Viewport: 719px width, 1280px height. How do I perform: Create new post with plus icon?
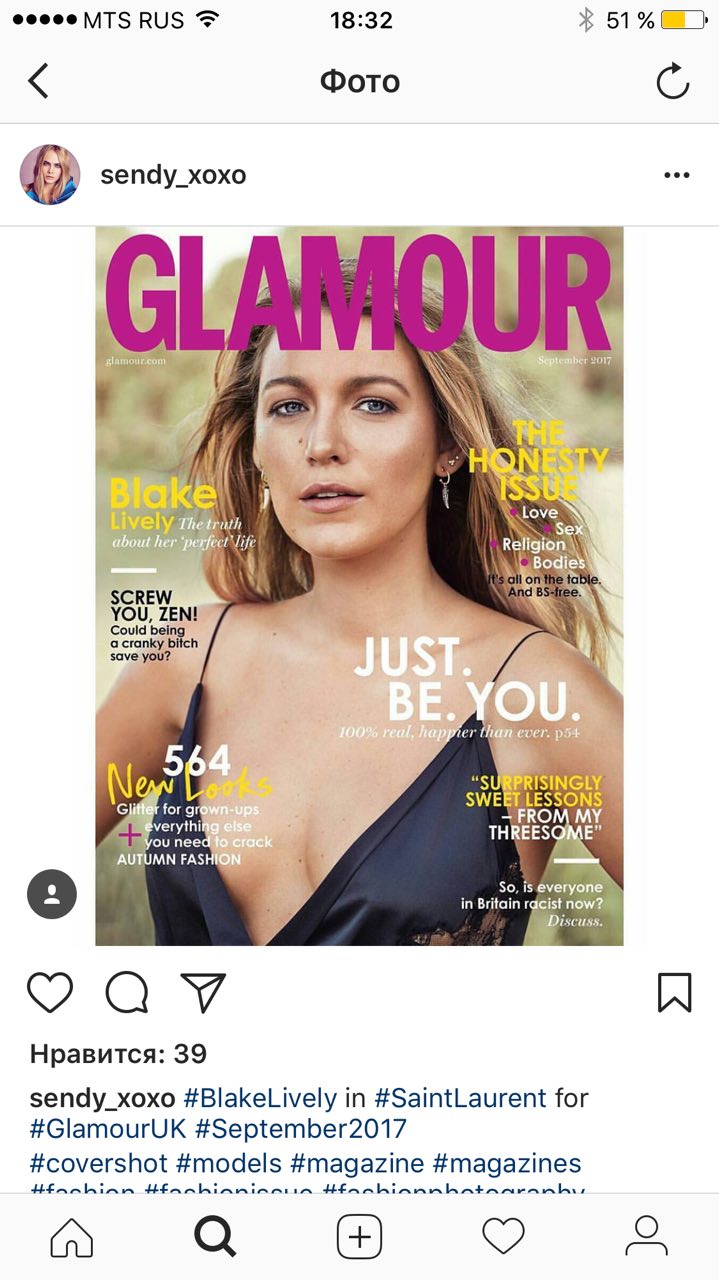point(359,1237)
